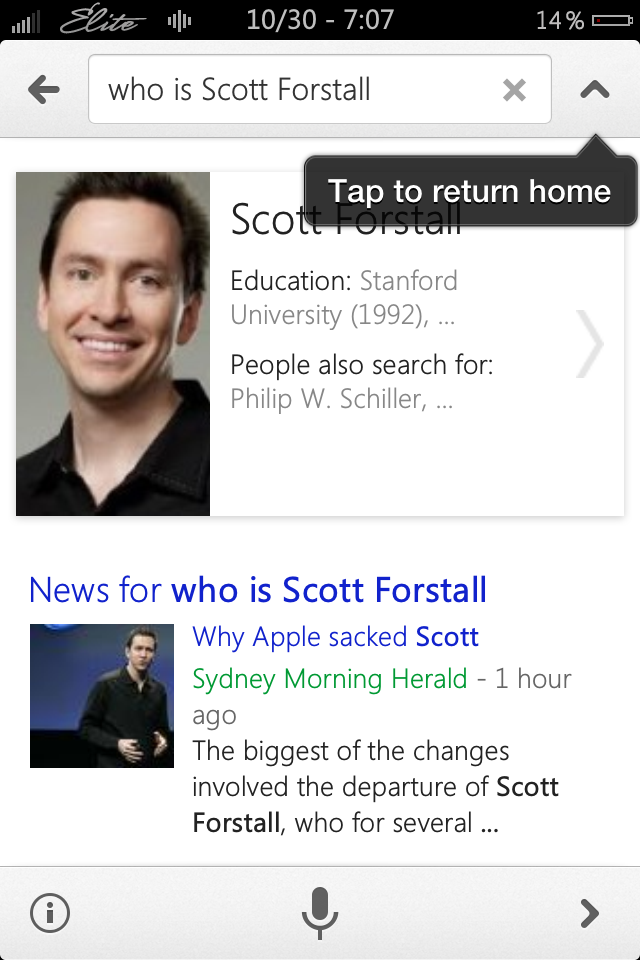Tap 'People also search for' entry

361,381
